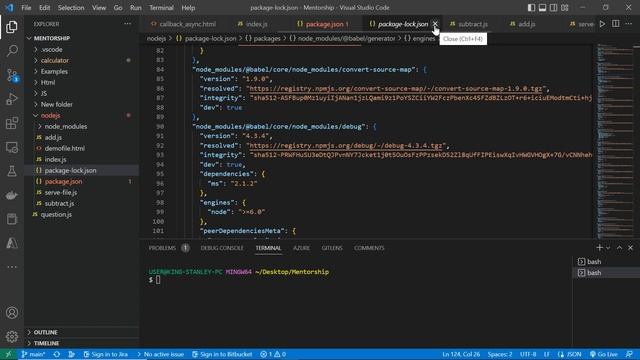Open question.js in the explorer
This screenshot has height=360, width=640.
coord(82,215)
